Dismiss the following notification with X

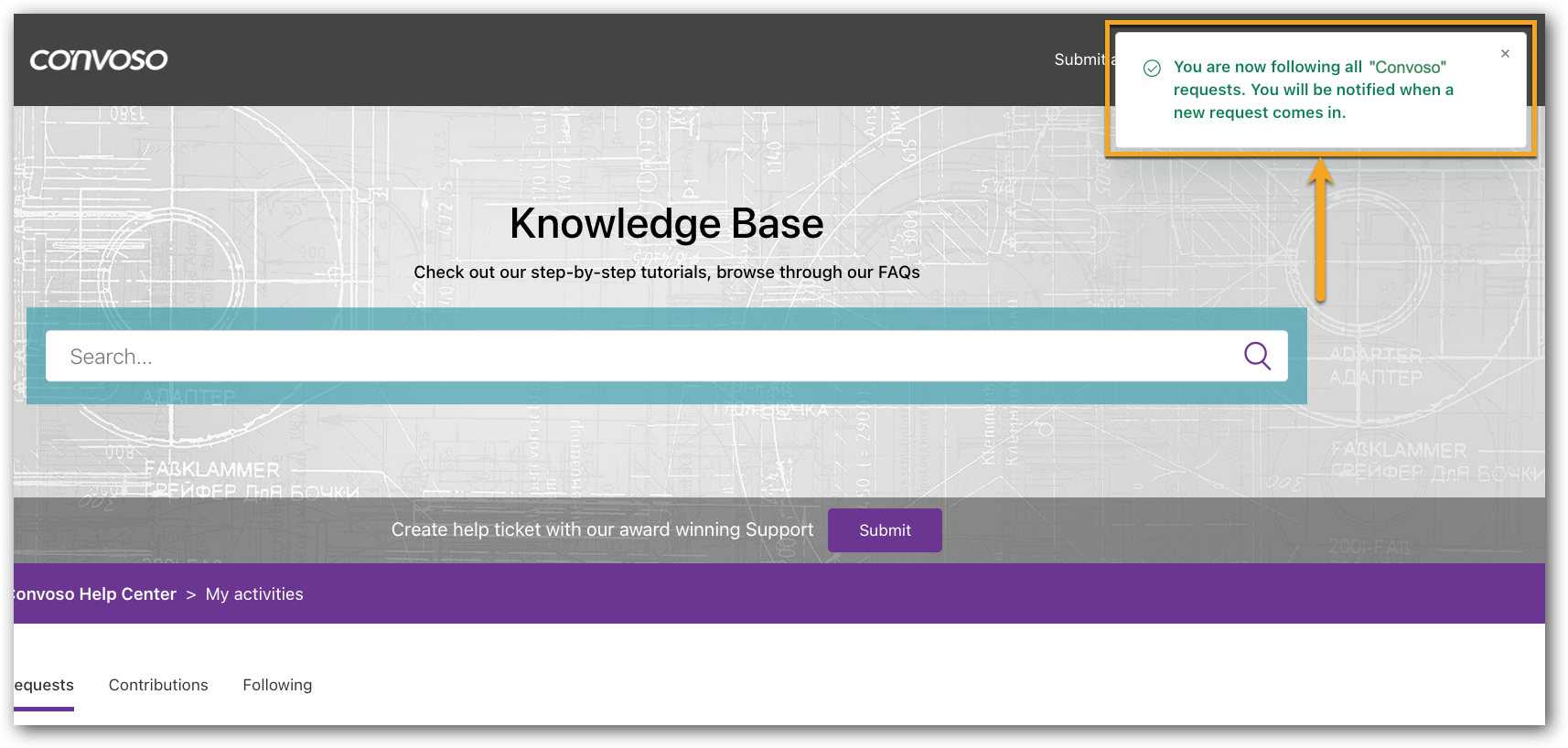point(1505,54)
